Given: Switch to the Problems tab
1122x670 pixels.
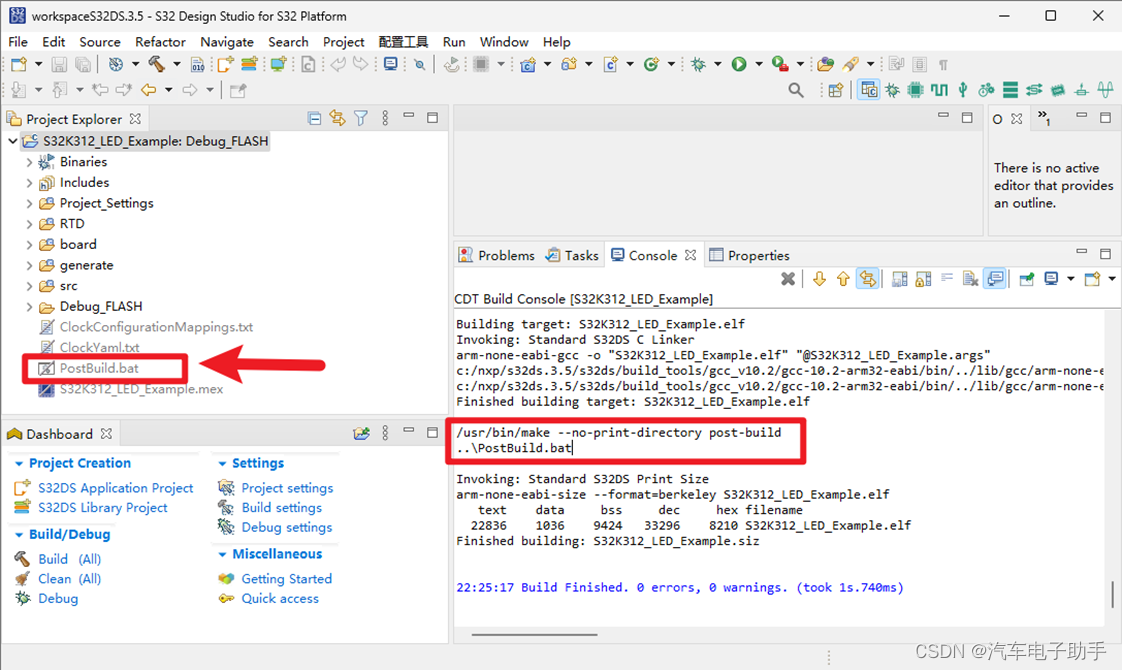Looking at the screenshot, I should (x=497, y=256).
